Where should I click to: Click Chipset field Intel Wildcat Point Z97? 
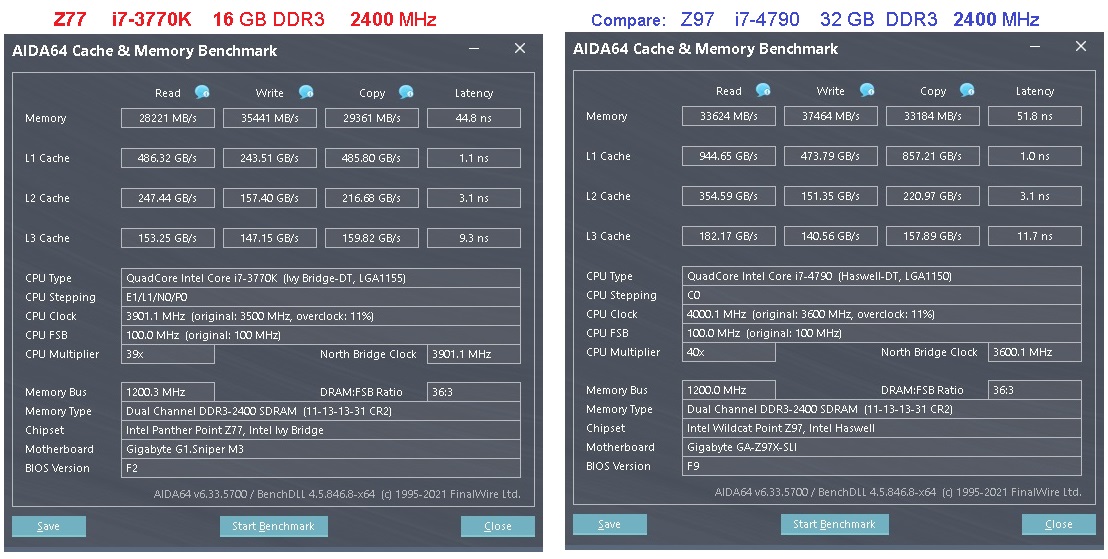point(882,428)
